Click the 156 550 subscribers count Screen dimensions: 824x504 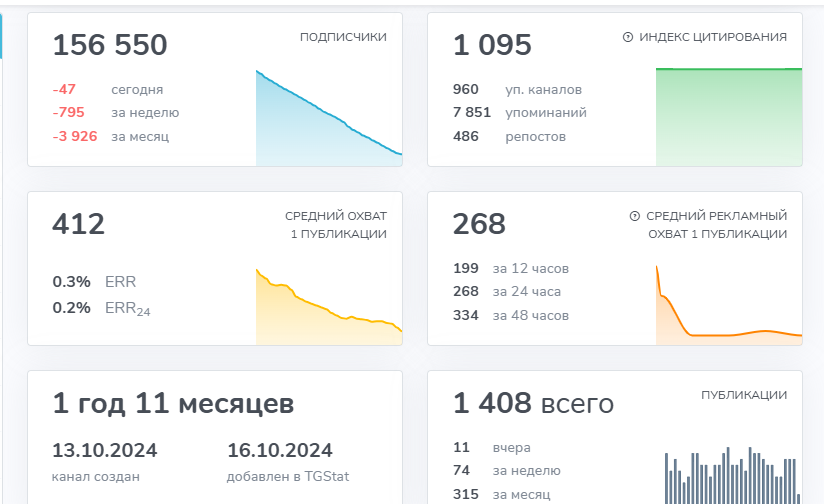[x=110, y=45]
